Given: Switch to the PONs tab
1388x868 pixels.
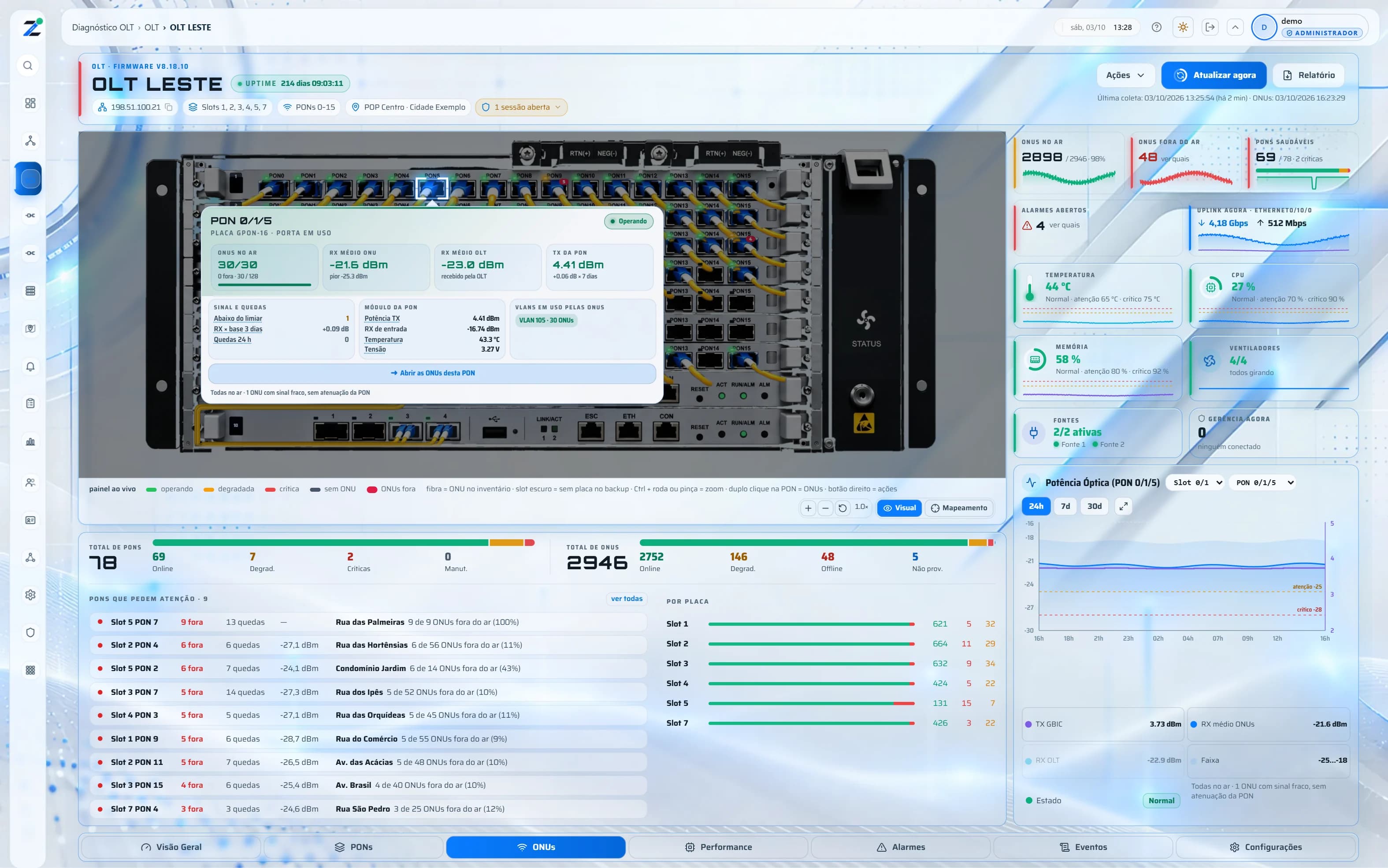Looking at the screenshot, I should (x=353, y=847).
